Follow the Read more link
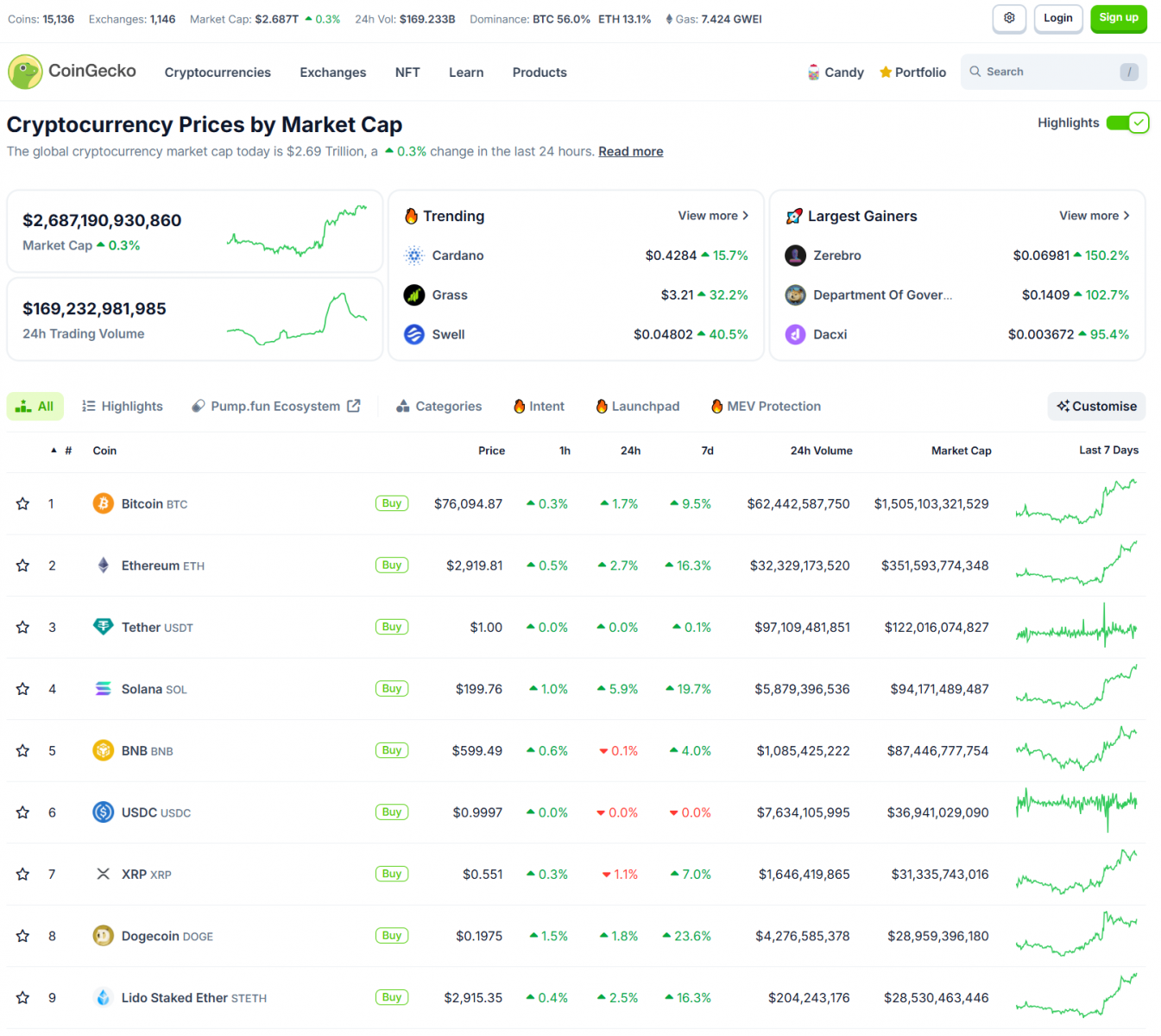 pyautogui.click(x=631, y=151)
